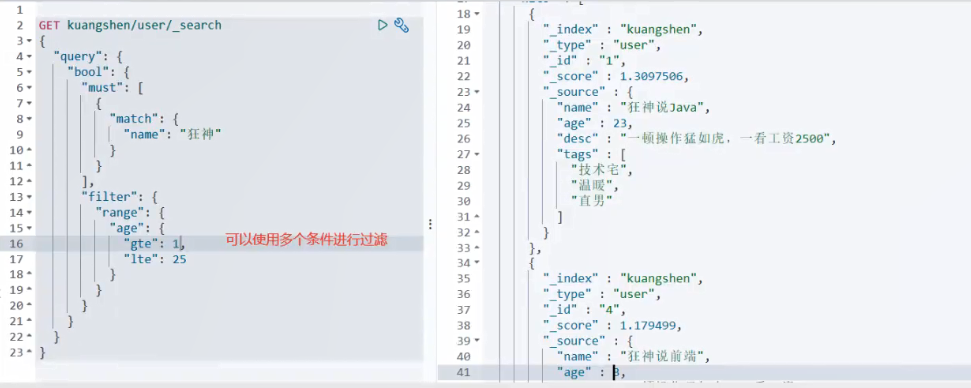Open the wrench tools menu for the request
The height and width of the screenshot is (388, 971).
401,25
